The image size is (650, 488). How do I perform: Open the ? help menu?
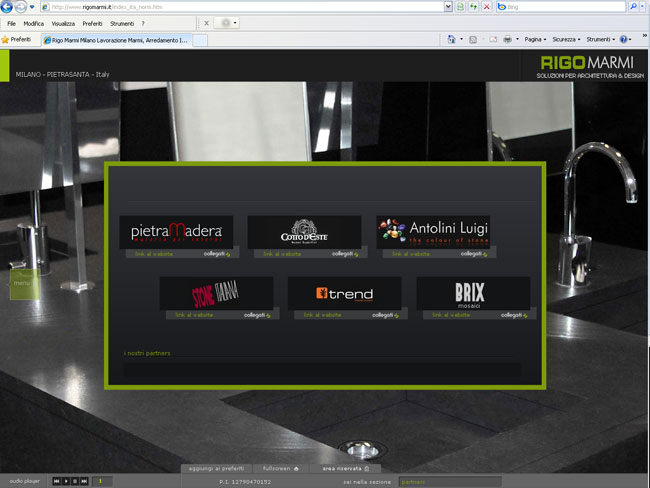[x=143, y=24]
